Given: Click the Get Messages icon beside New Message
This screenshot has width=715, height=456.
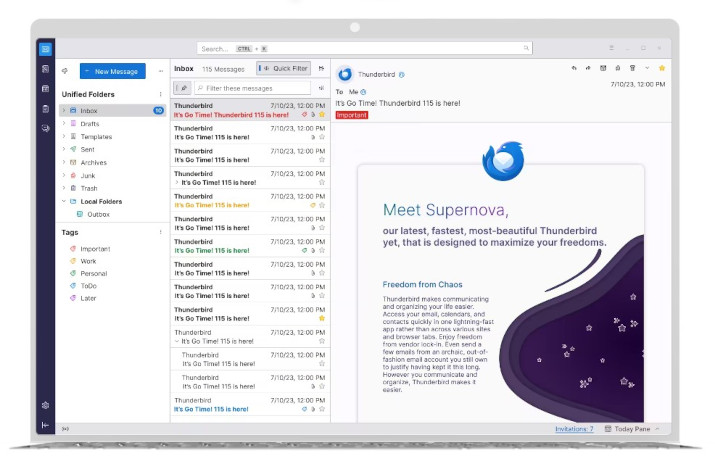Looking at the screenshot, I should (x=65, y=71).
